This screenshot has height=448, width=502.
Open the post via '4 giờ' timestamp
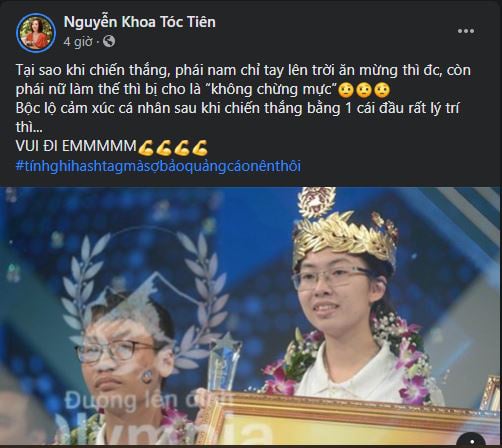[x=78, y=42]
